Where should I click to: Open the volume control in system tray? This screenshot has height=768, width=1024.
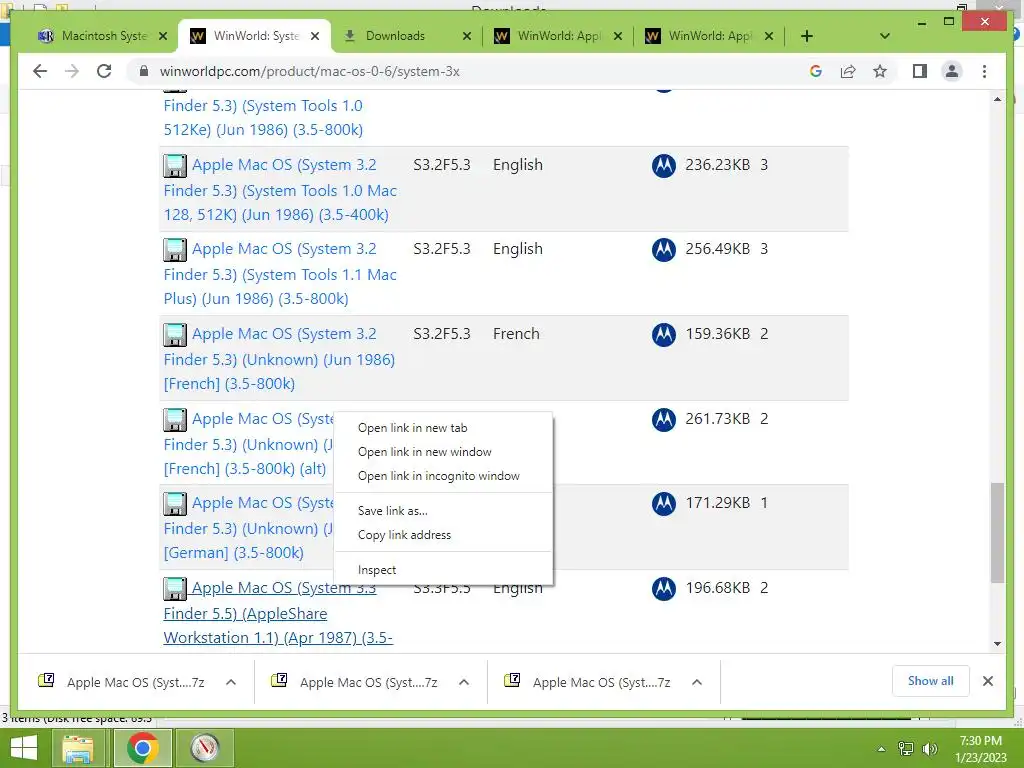(929, 748)
